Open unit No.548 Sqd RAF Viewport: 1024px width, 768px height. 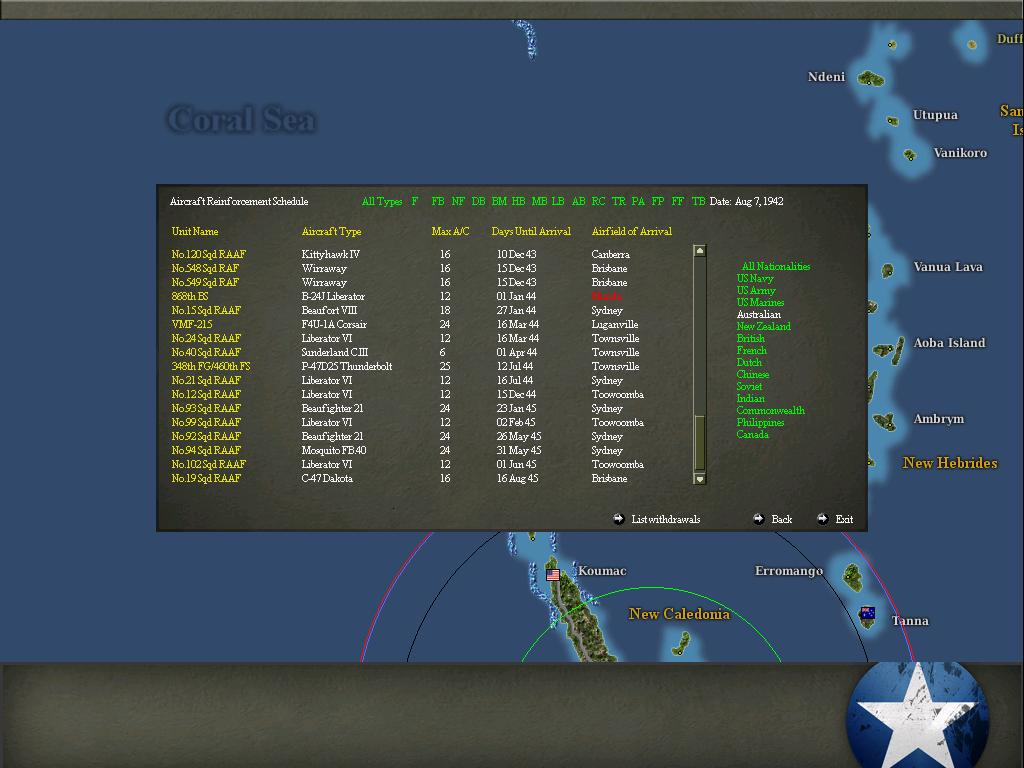click(205, 268)
